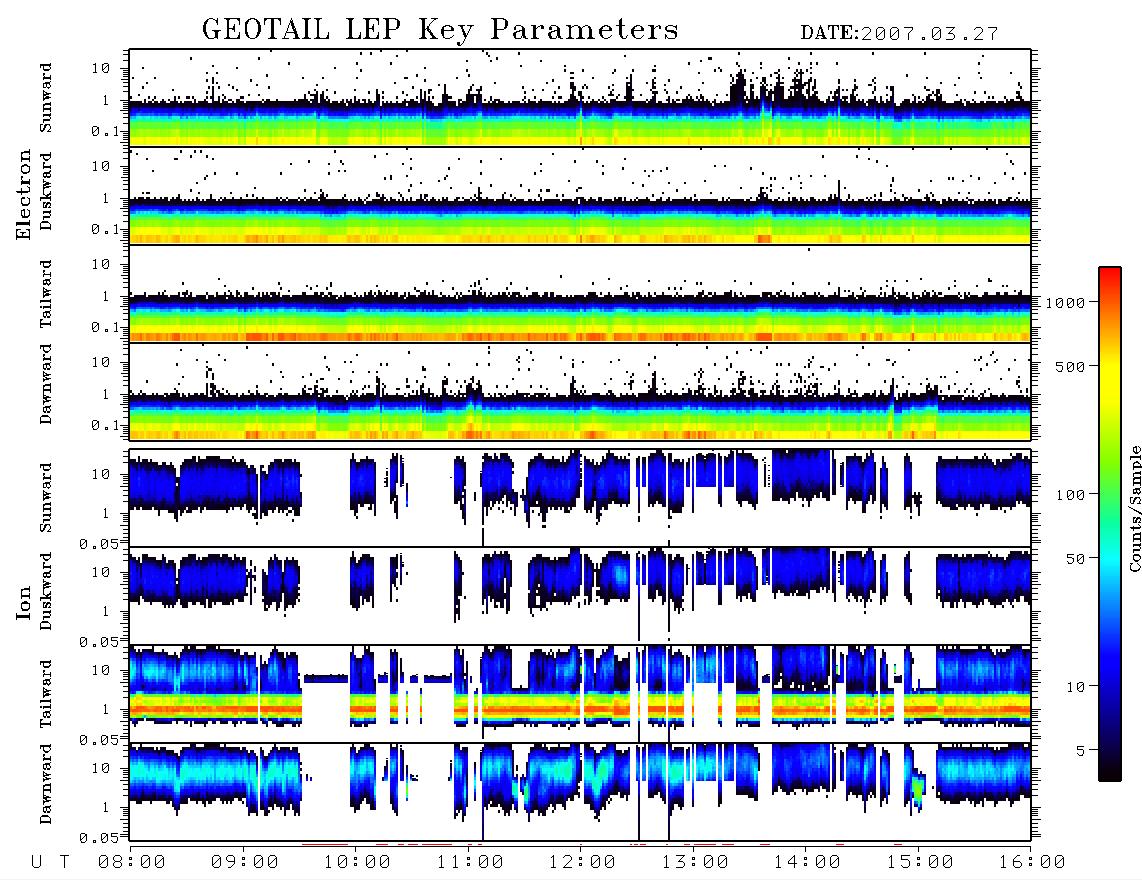
Task: Click the "10:00" time tick label
Action: tap(357, 862)
